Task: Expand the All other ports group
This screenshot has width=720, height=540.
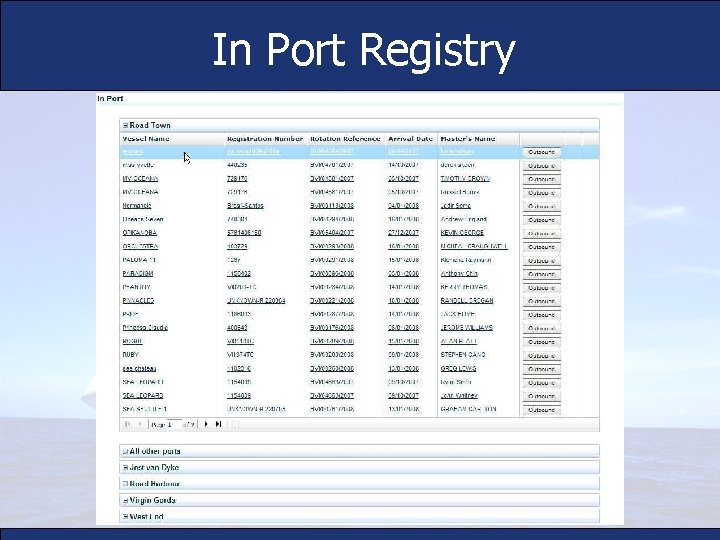Action: pyautogui.click(x=125, y=451)
